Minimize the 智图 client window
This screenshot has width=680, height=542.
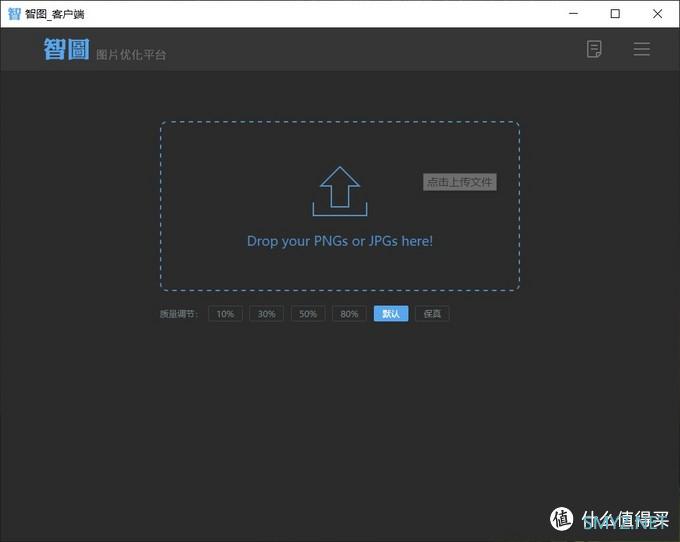click(573, 14)
